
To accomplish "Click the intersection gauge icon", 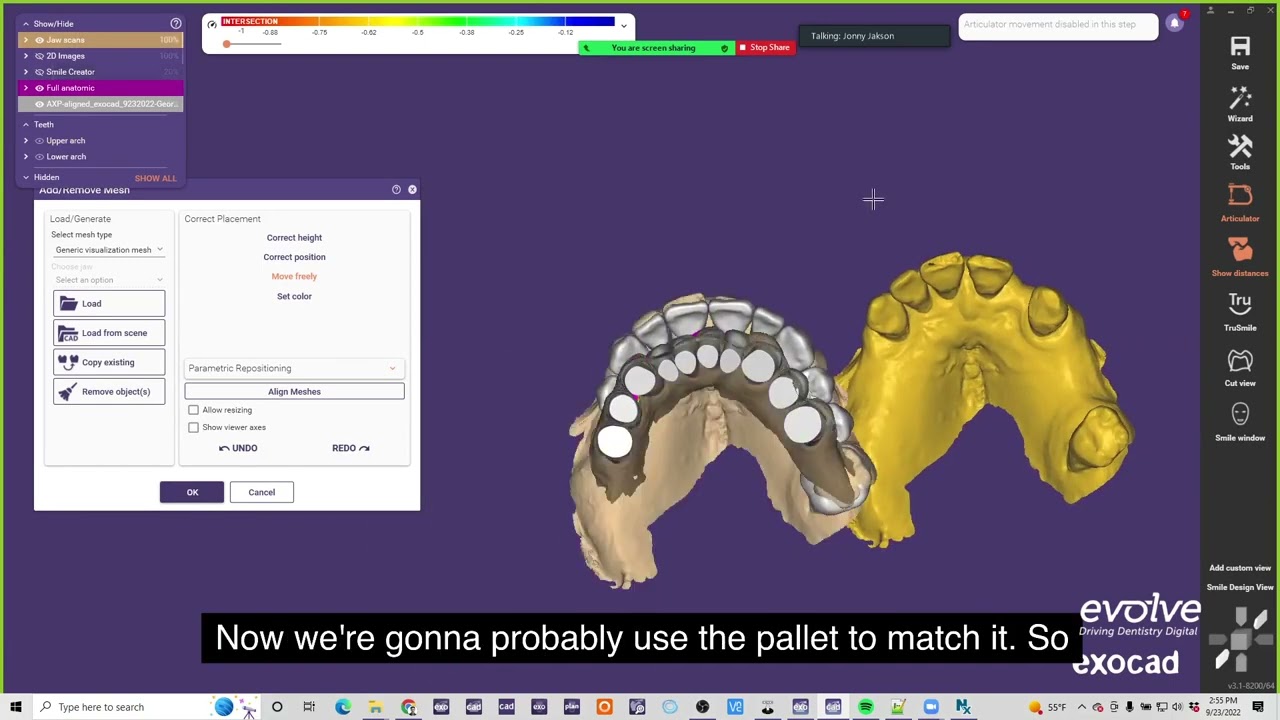I will [212, 24].
